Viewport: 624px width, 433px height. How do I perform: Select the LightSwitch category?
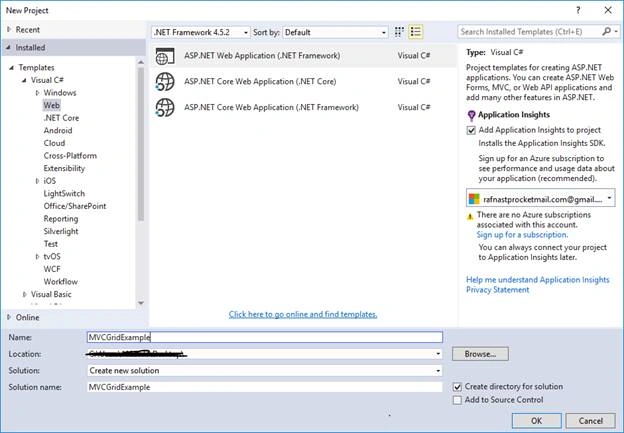[64, 194]
